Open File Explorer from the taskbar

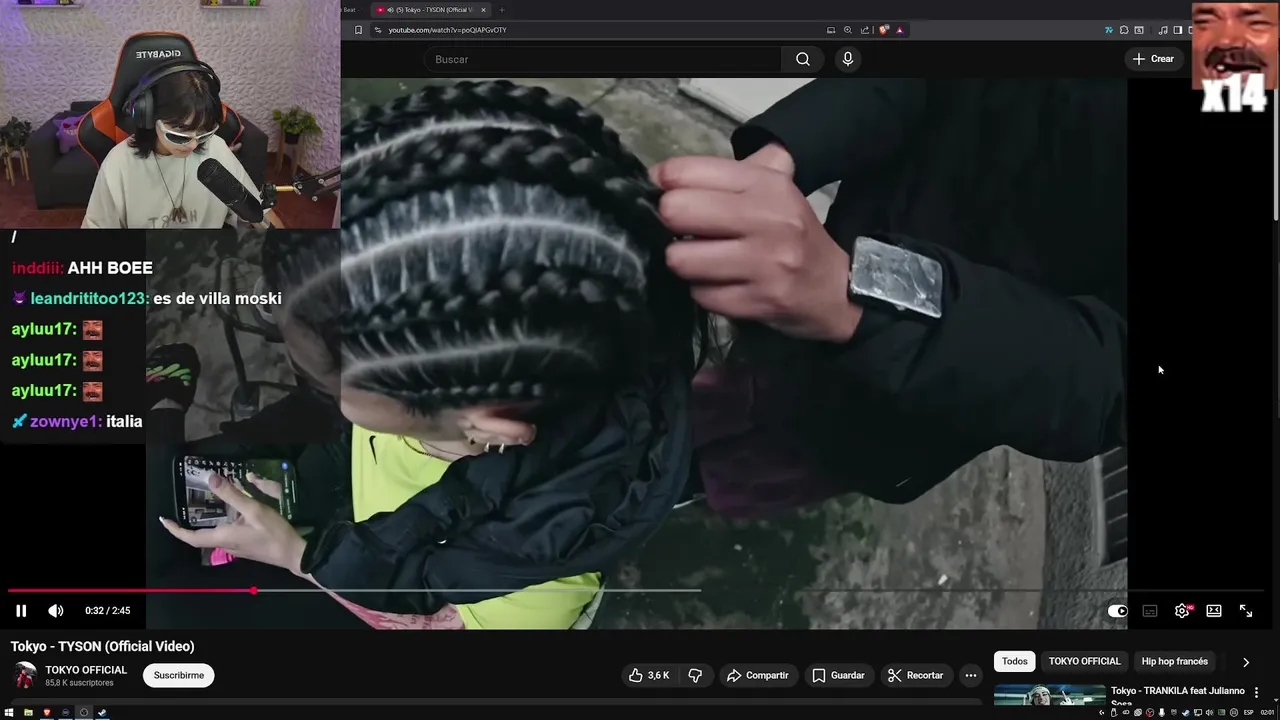pos(28,713)
